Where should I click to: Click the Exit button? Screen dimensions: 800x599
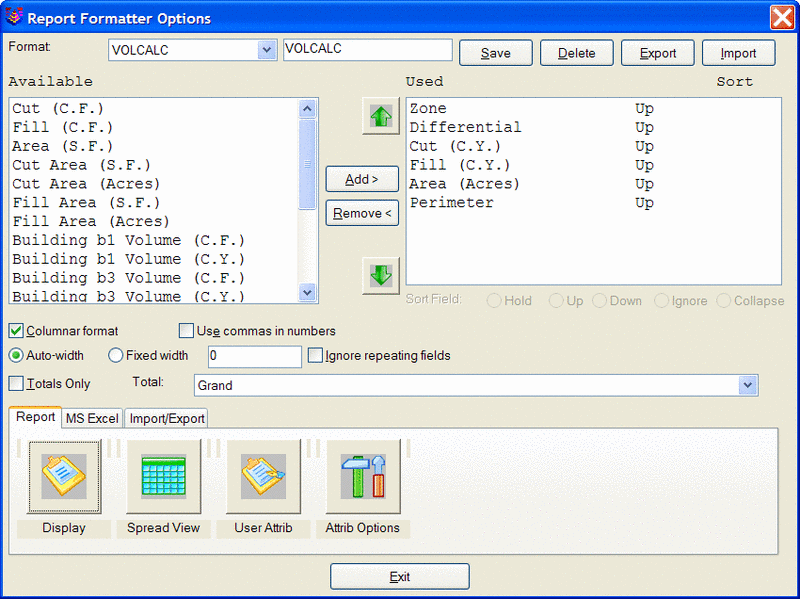click(399, 577)
